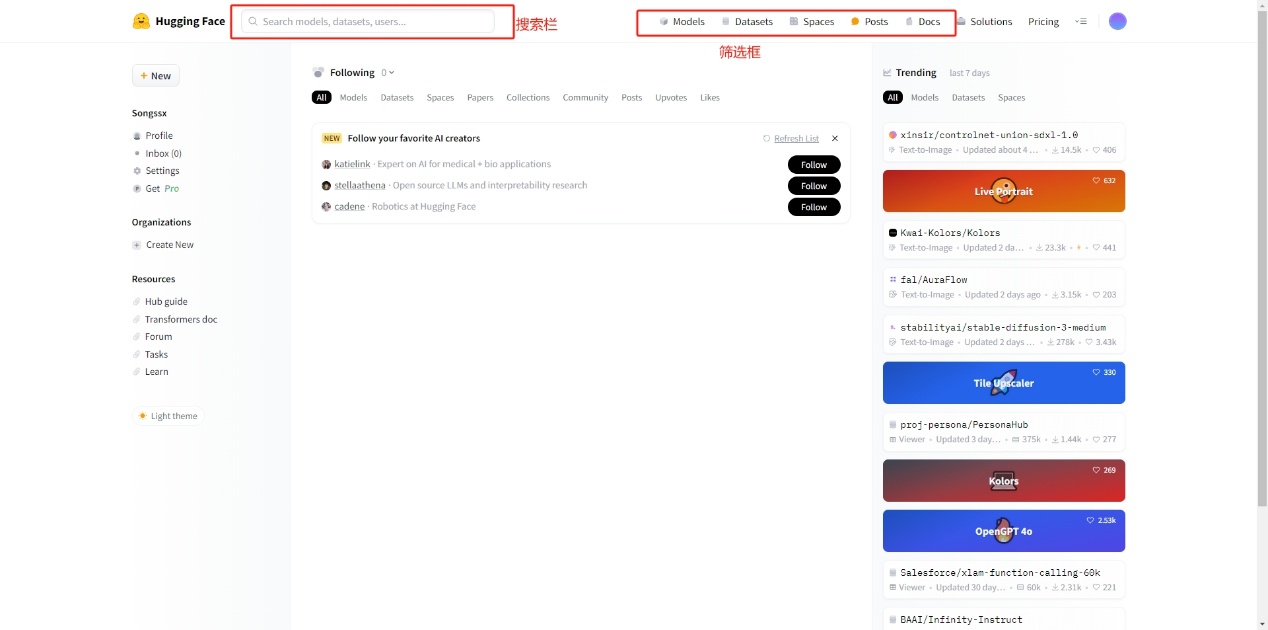Follow the stellaathena creator

tap(813, 186)
